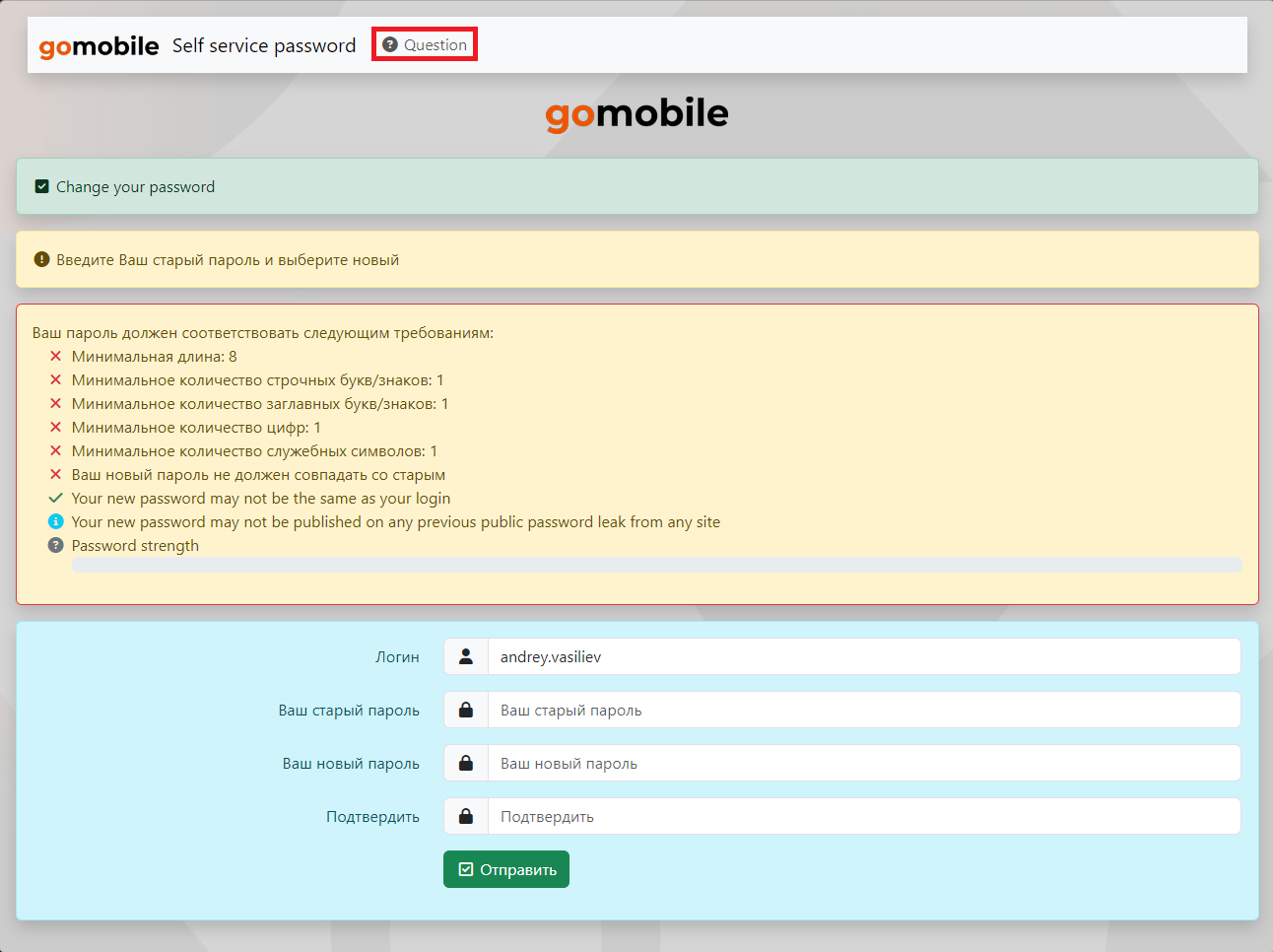Image resolution: width=1273 pixels, height=952 pixels.
Task: Focus the Ваш новый пароль input field
Action: tap(863, 763)
